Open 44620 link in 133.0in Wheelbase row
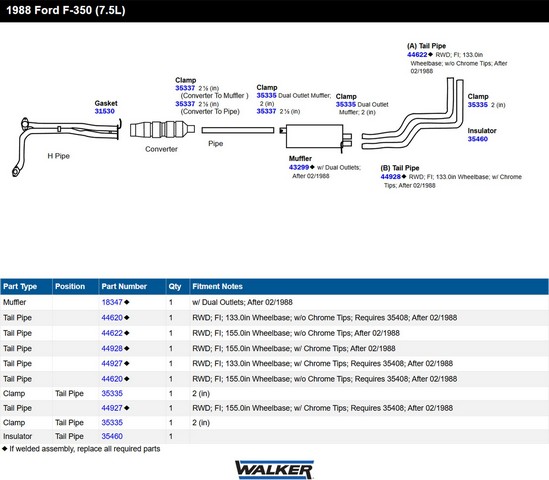Screen dimensions: 549x480 click(112, 318)
